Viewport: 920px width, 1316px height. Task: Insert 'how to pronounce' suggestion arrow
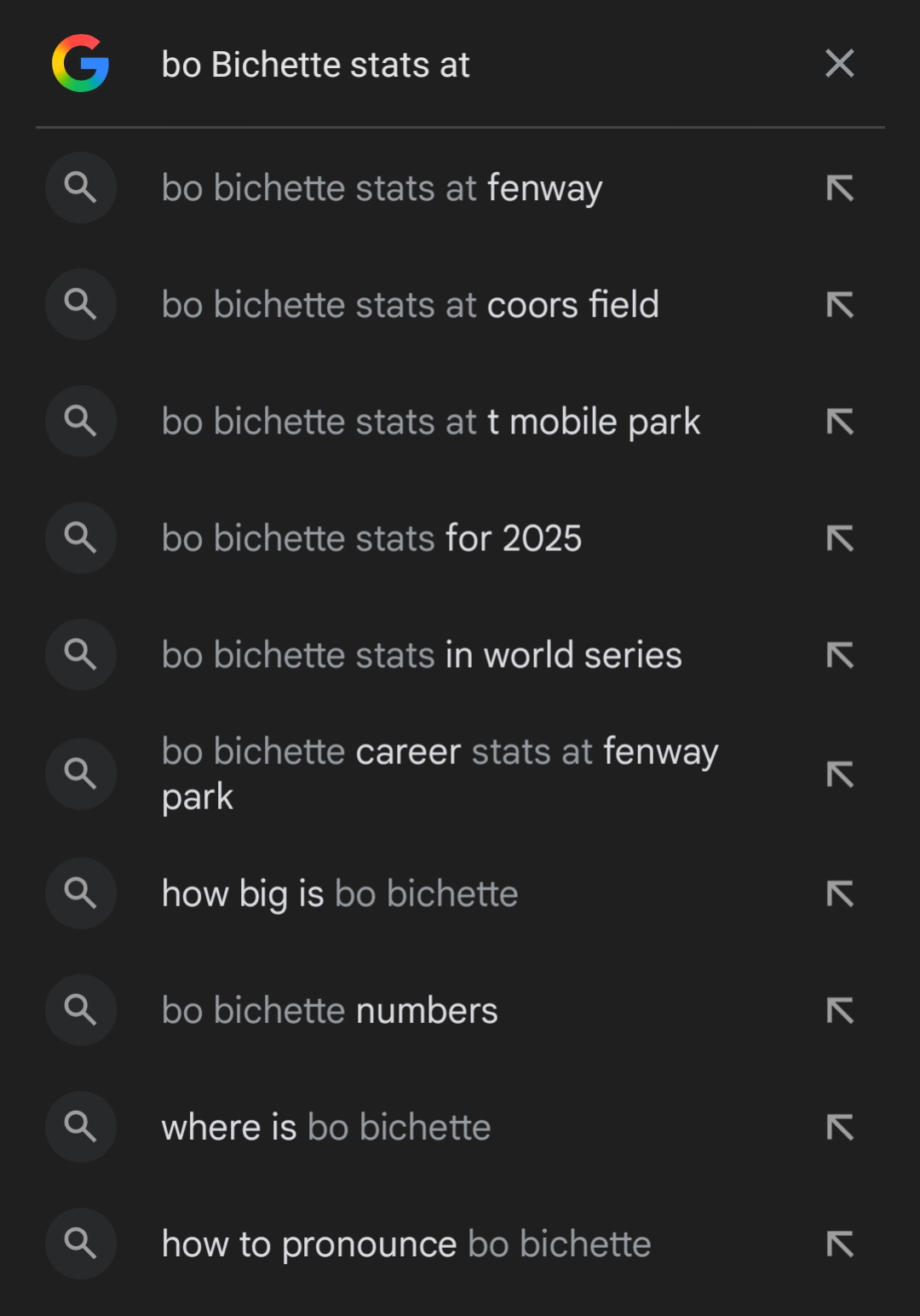(x=840, y=1244)
